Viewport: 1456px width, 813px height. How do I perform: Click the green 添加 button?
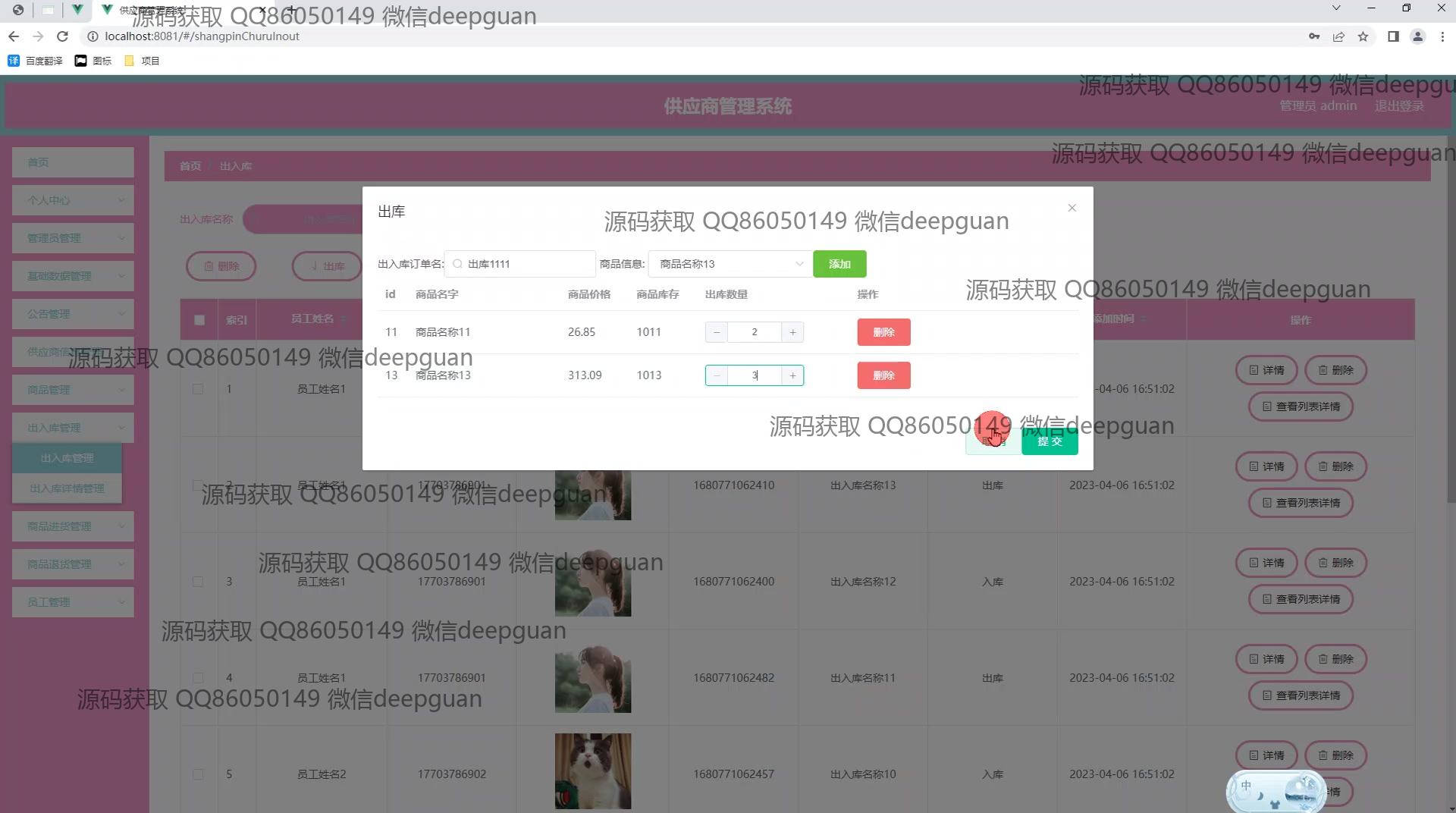839,264
